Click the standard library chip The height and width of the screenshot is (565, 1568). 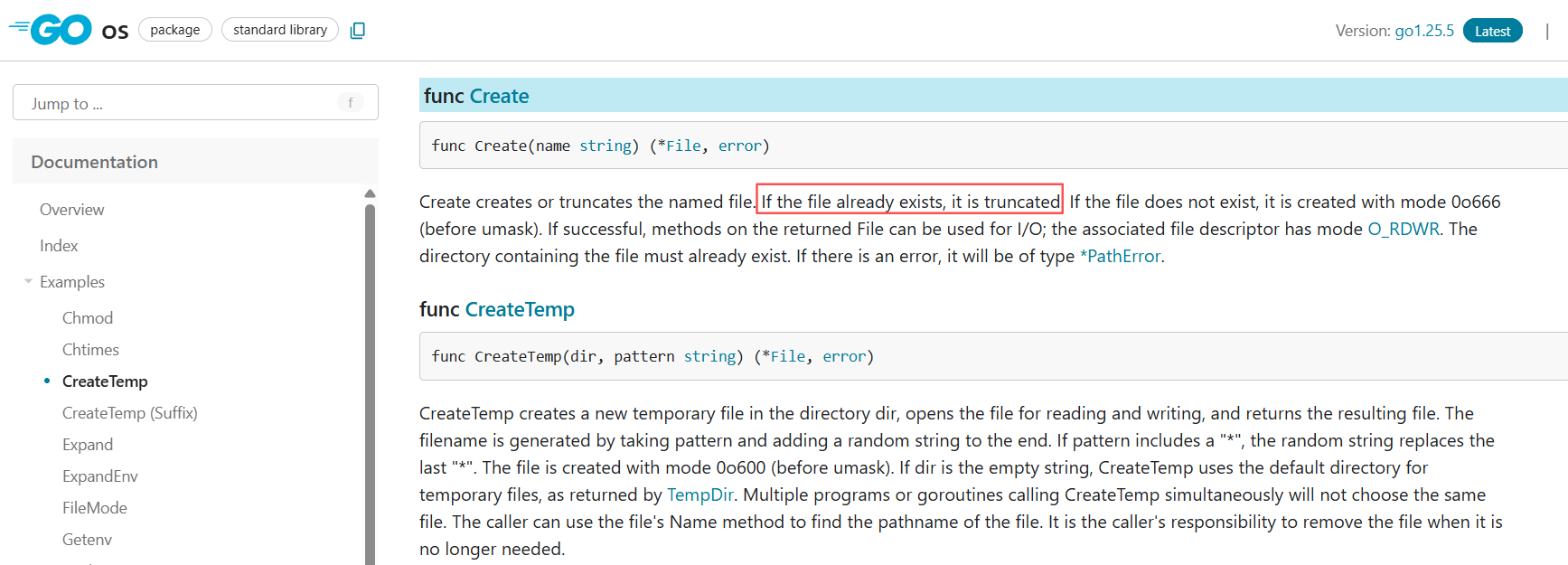click(280, 30)
